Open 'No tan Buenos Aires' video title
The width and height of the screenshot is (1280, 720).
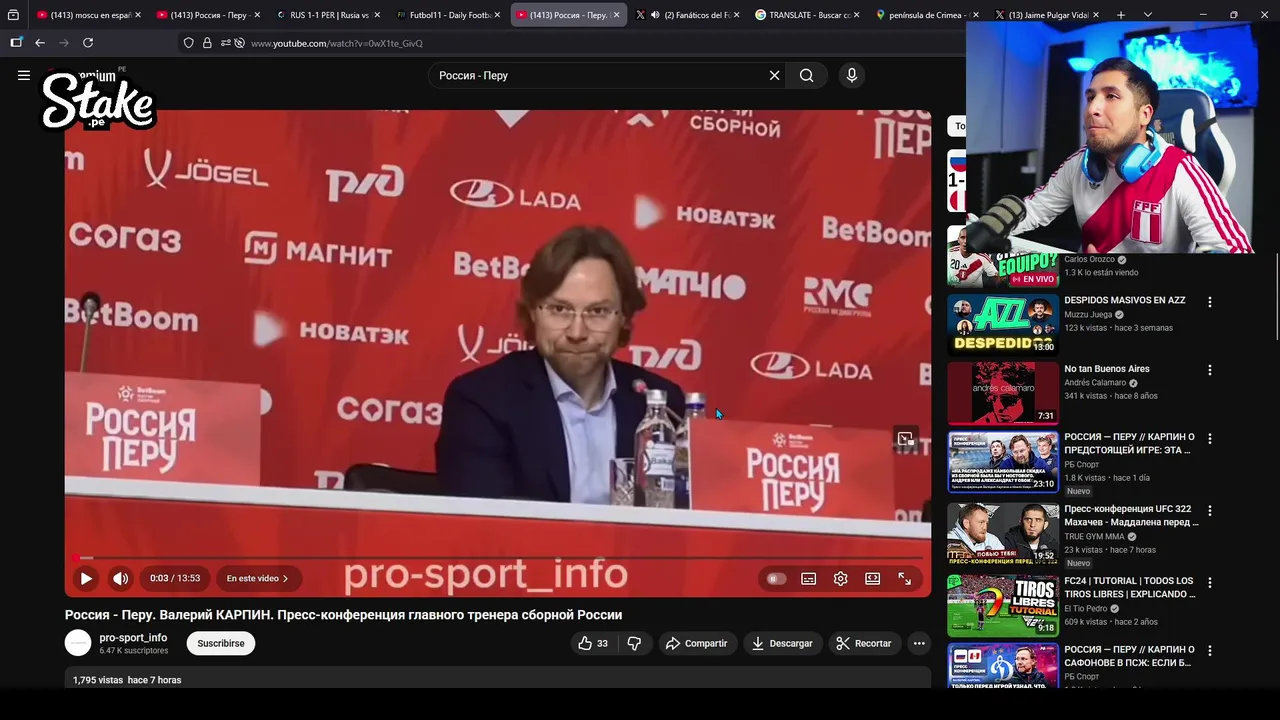1106,369
